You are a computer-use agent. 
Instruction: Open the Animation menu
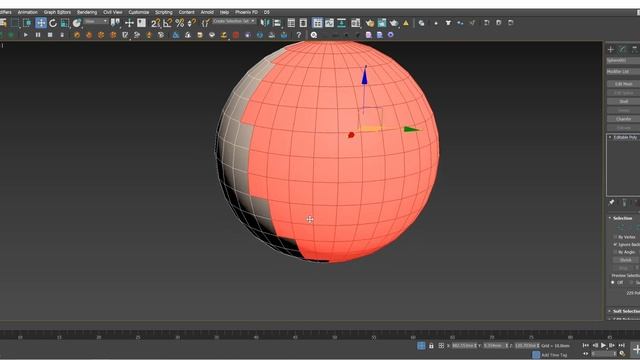click(27, 12)
